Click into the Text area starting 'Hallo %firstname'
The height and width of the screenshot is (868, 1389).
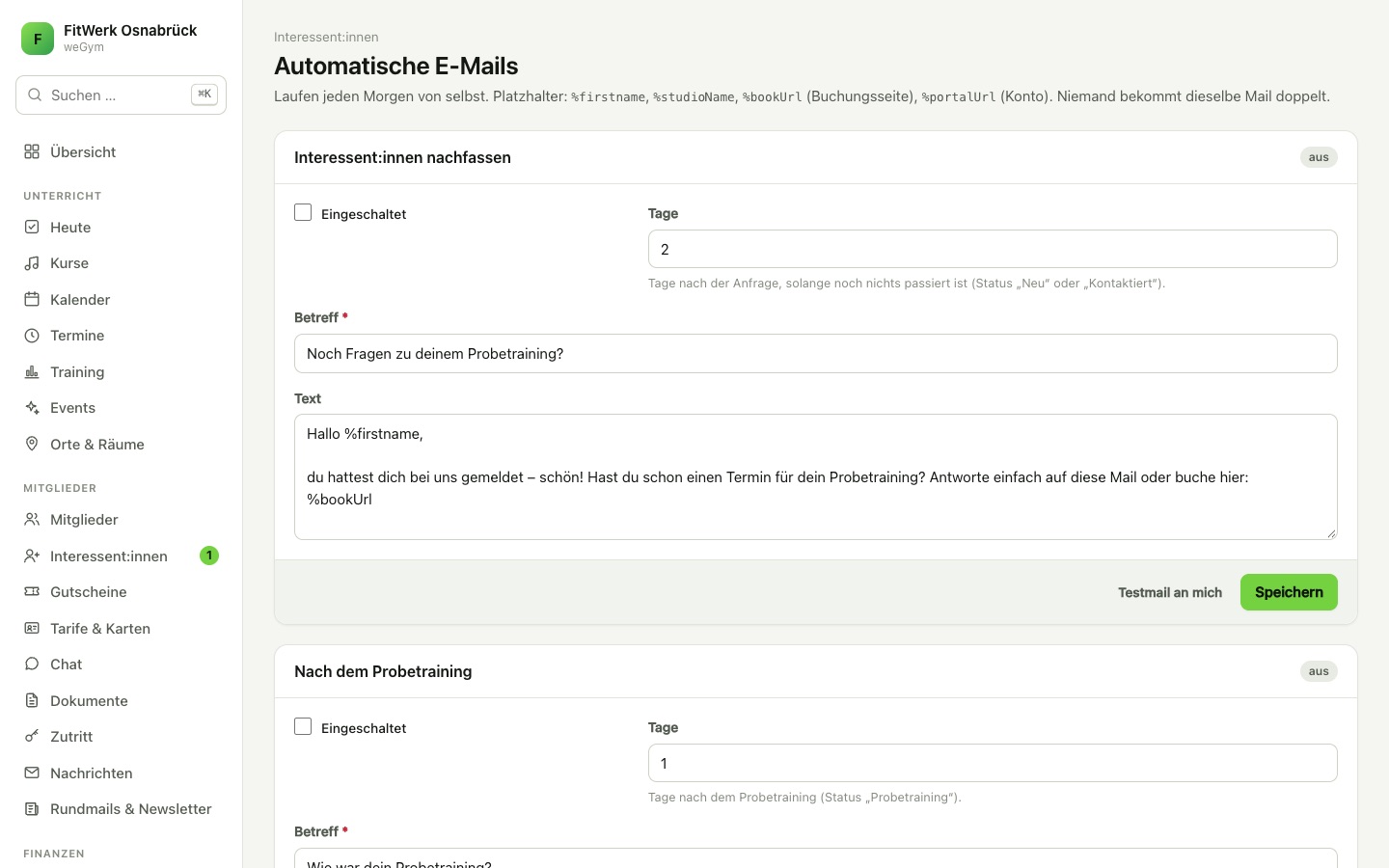pyautogui.click(x=816, y=476)
